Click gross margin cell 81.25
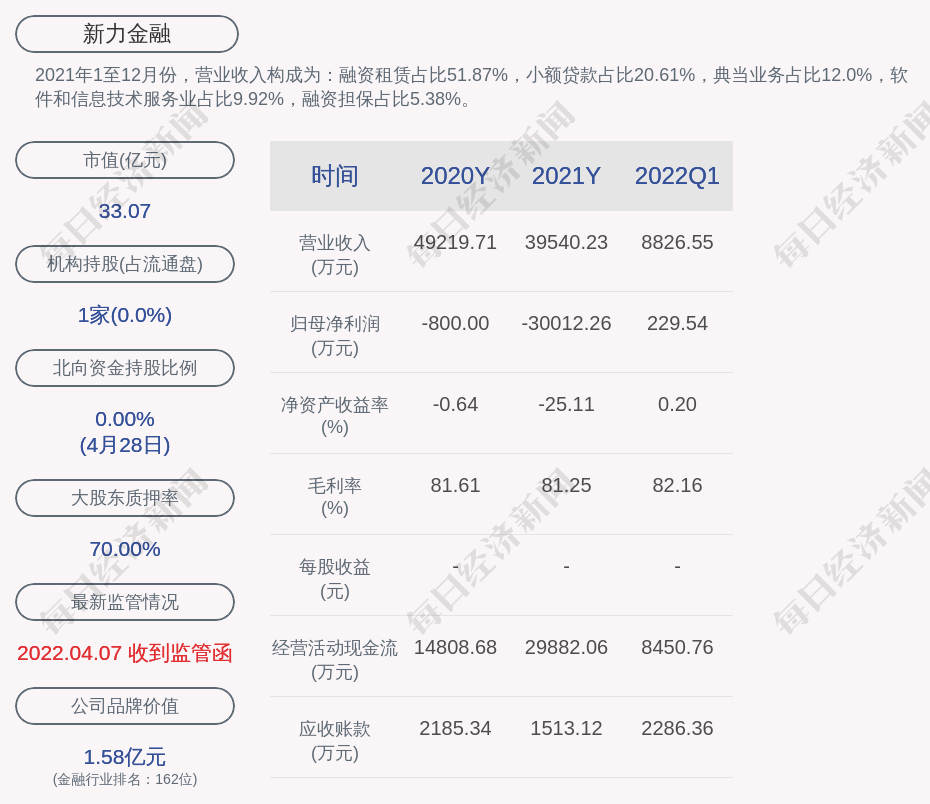The height and width of the screenshot is (804, 930). 566,486
